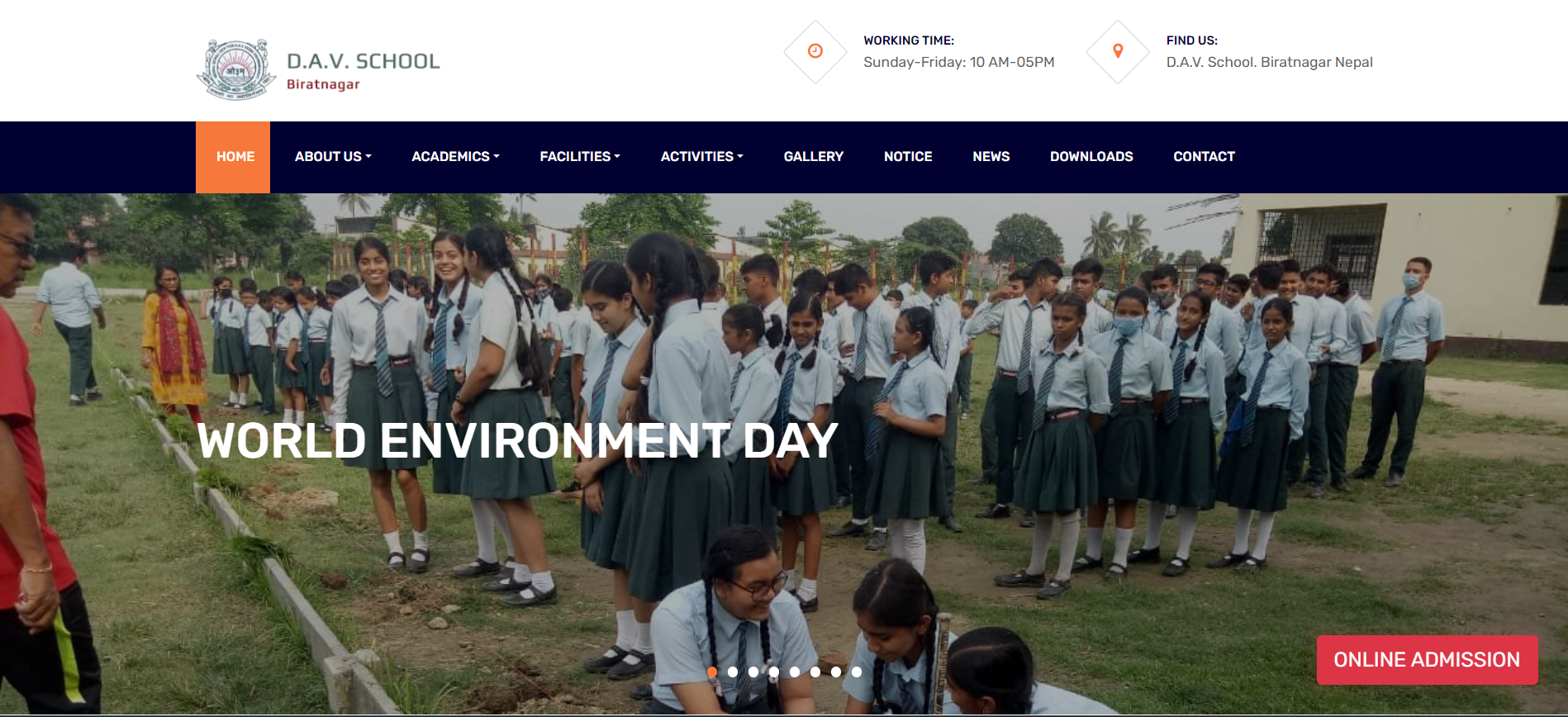Select the last carousel slide dot
Screen dimensions: 1568x717
[x=857, y=672]
